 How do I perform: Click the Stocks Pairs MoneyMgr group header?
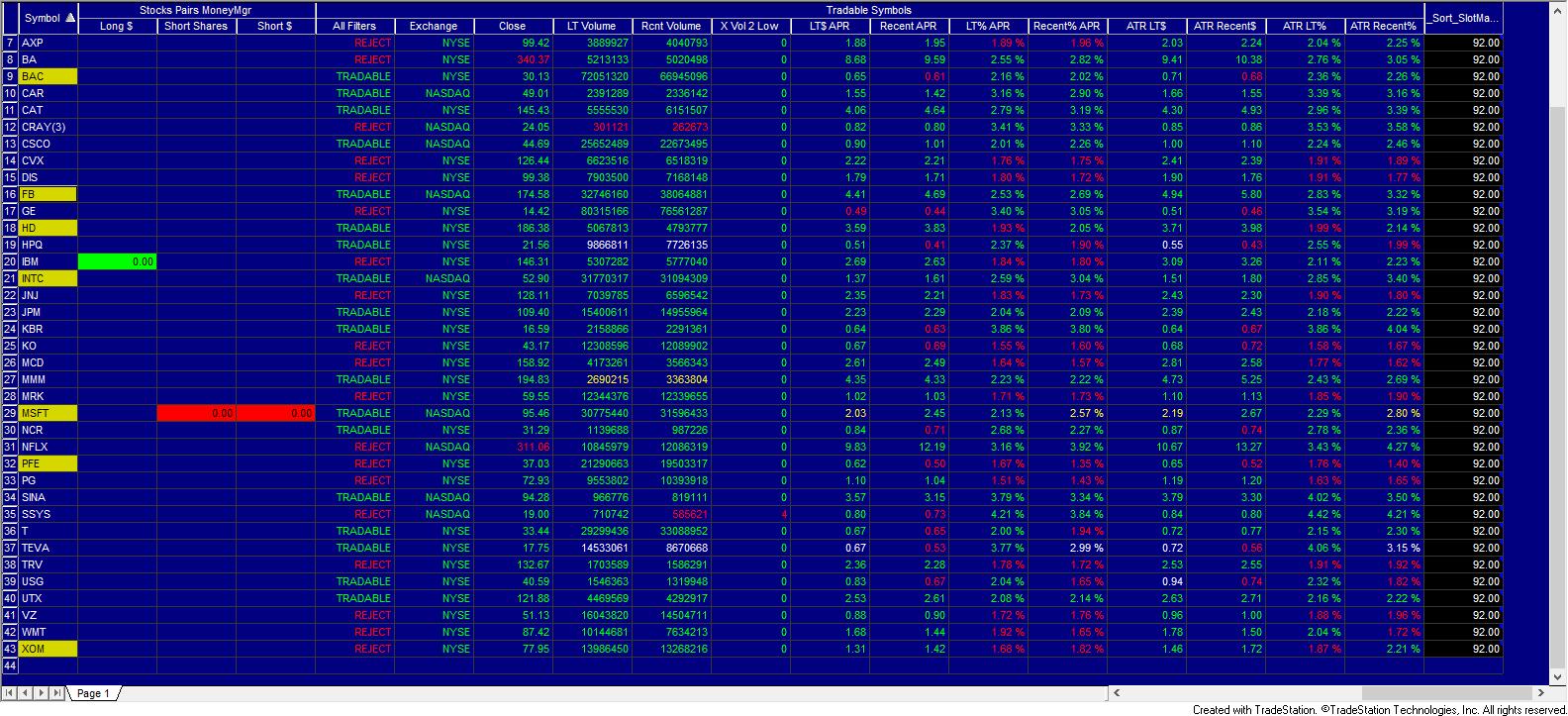click(x=196, y=10)
